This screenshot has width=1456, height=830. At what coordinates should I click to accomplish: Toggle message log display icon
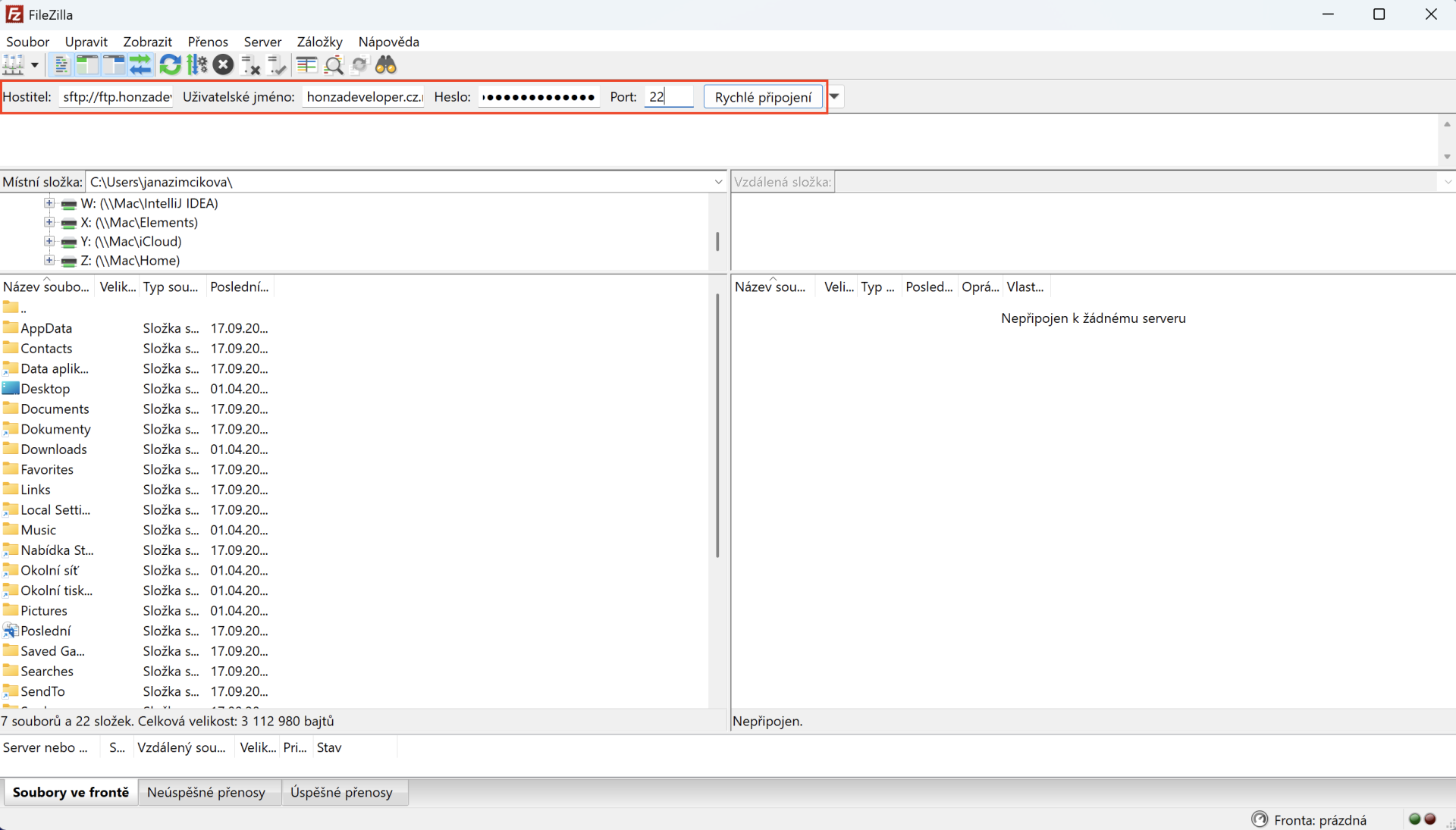click(61, 65)
